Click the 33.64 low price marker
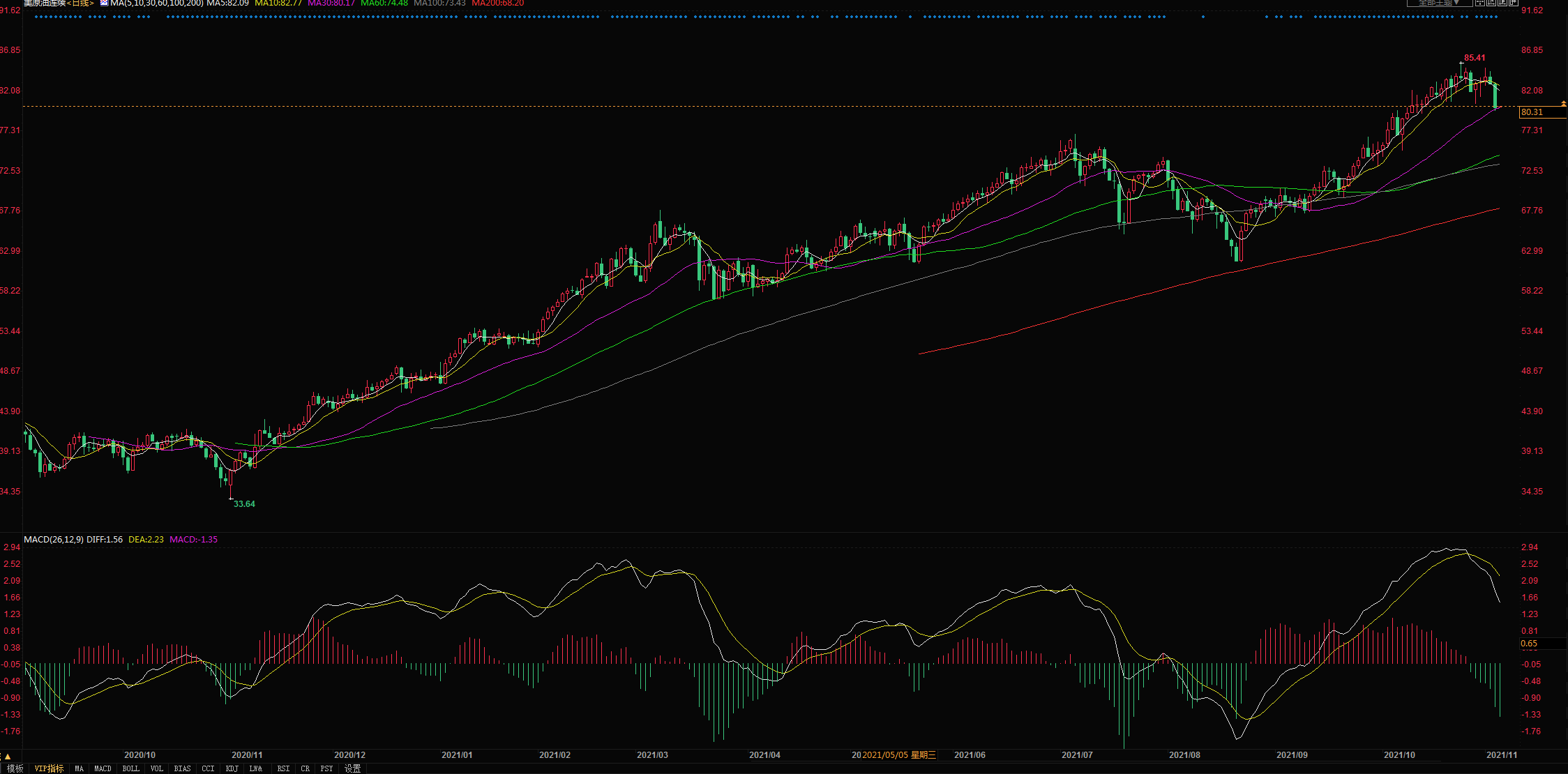This screenshot has width=1568, height=774. (x=243, y=504)
